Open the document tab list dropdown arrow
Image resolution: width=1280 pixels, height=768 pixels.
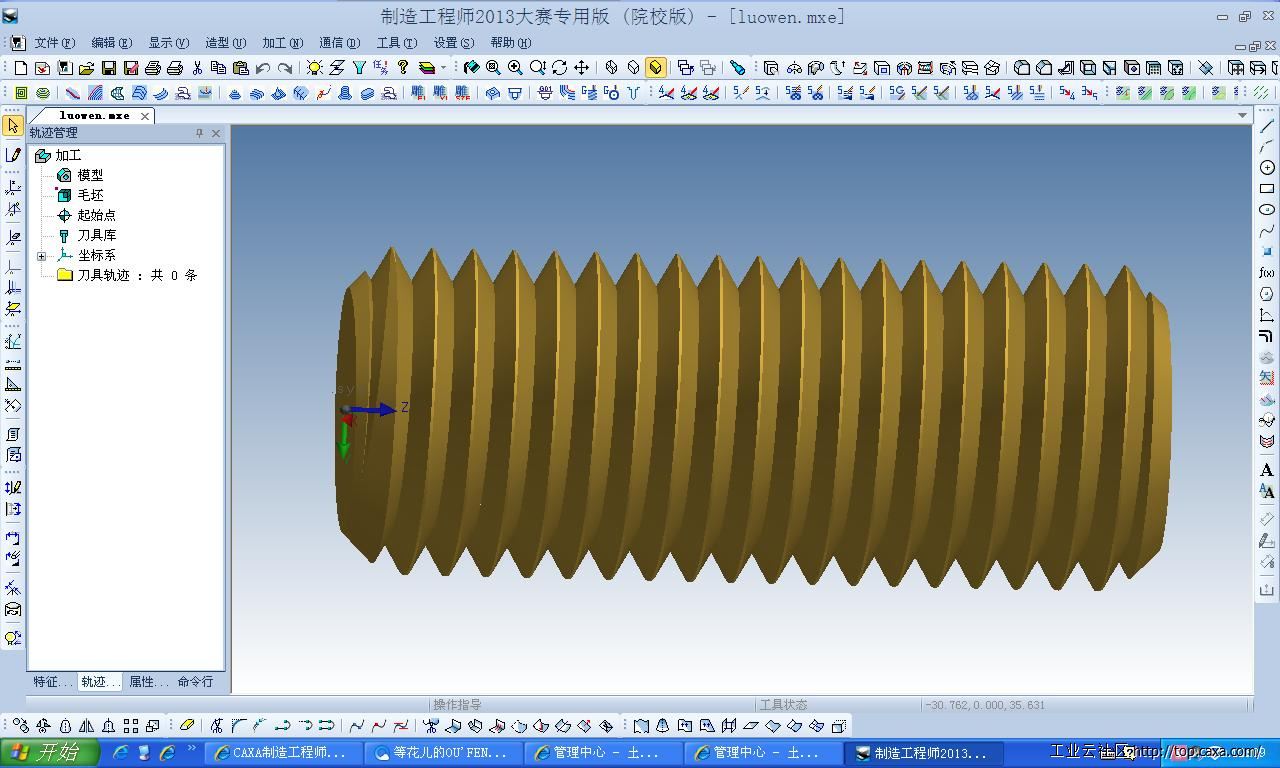point(1243,115)
